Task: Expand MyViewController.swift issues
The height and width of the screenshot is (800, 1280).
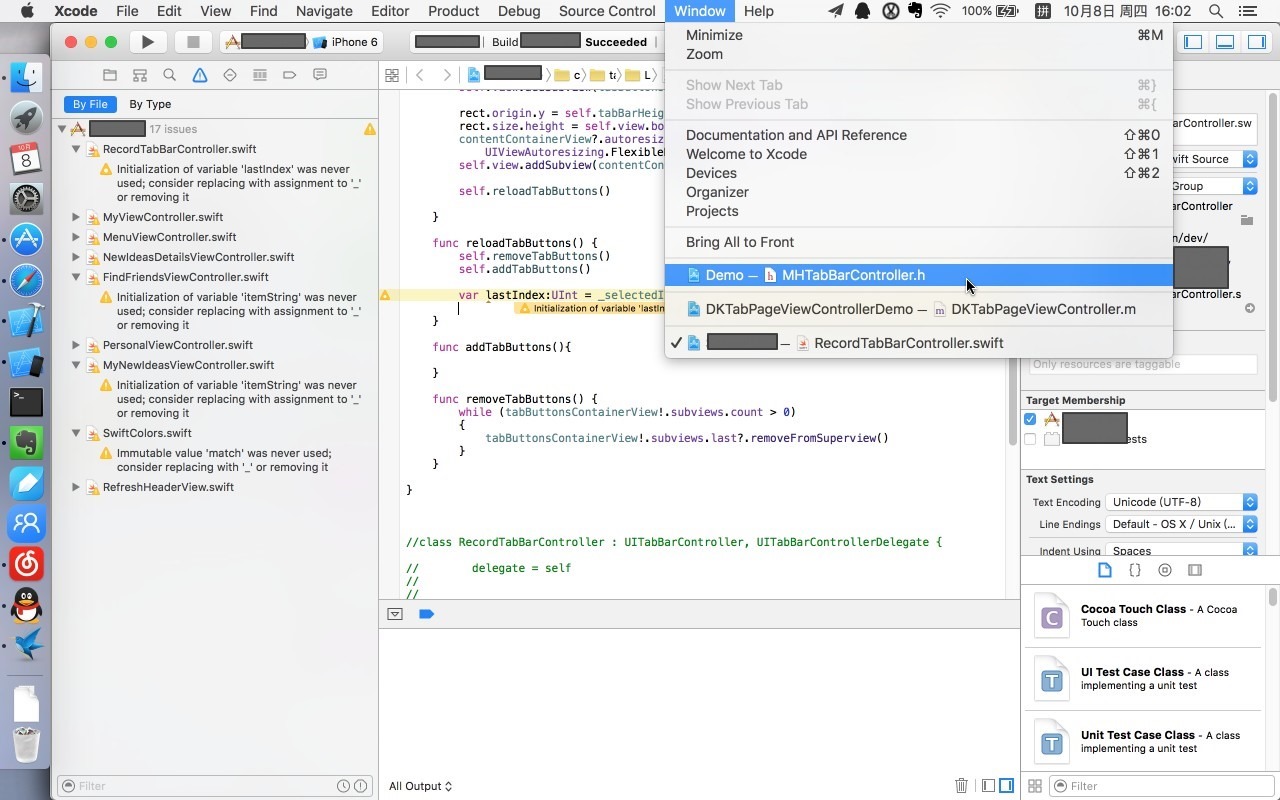Action: (x=76, y=217)
